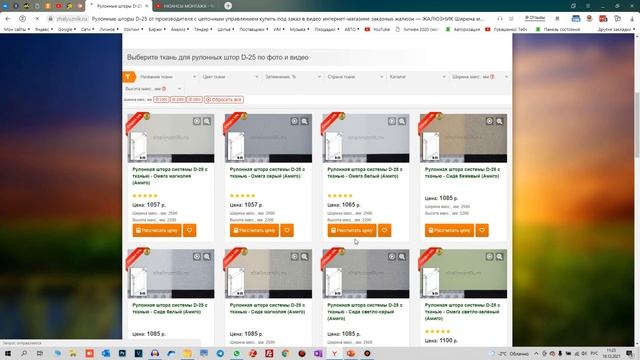The image size is (640, 360).
Task: Open Google bookmarks folder
Action: click(66, 29)
